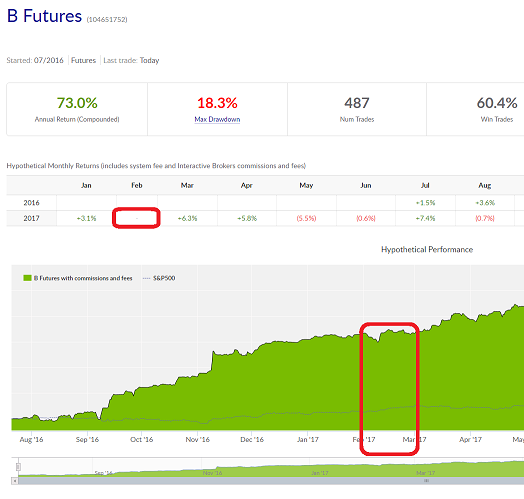The width and height of the screenshot is (524, 499).
Task: Click the 2016 row label
Action: point(31,203)
